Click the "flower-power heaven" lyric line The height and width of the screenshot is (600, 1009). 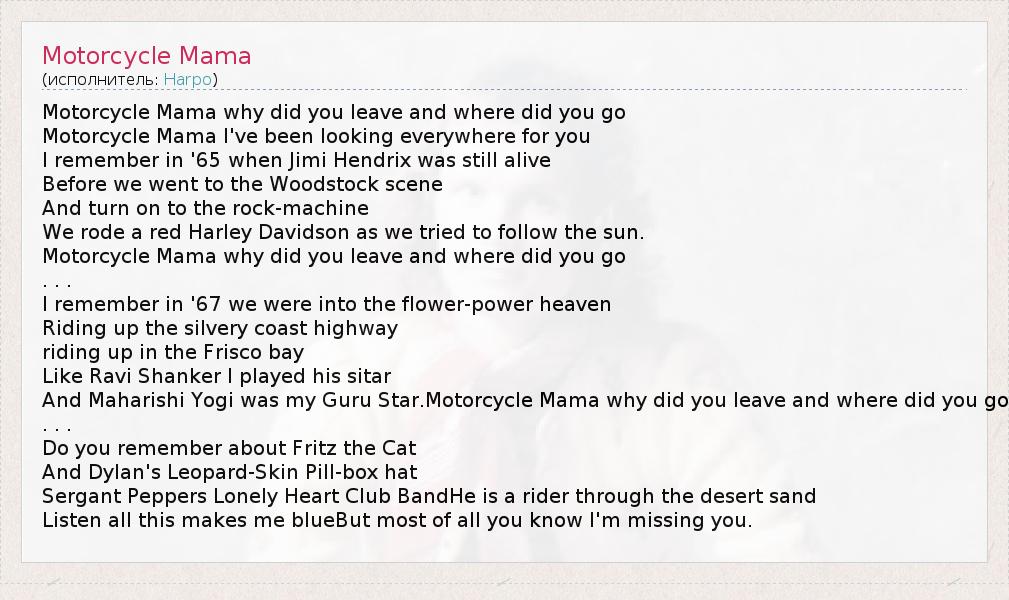326,304
